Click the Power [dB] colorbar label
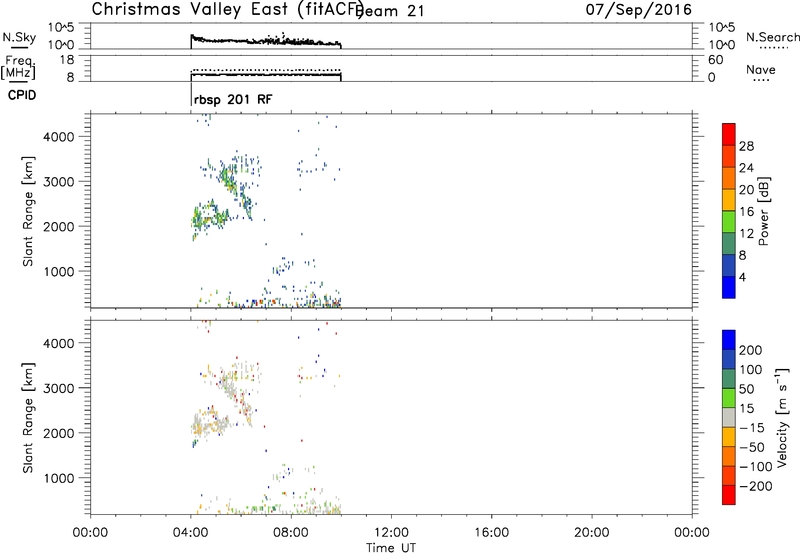800x554 pixels. coord(764,211)
